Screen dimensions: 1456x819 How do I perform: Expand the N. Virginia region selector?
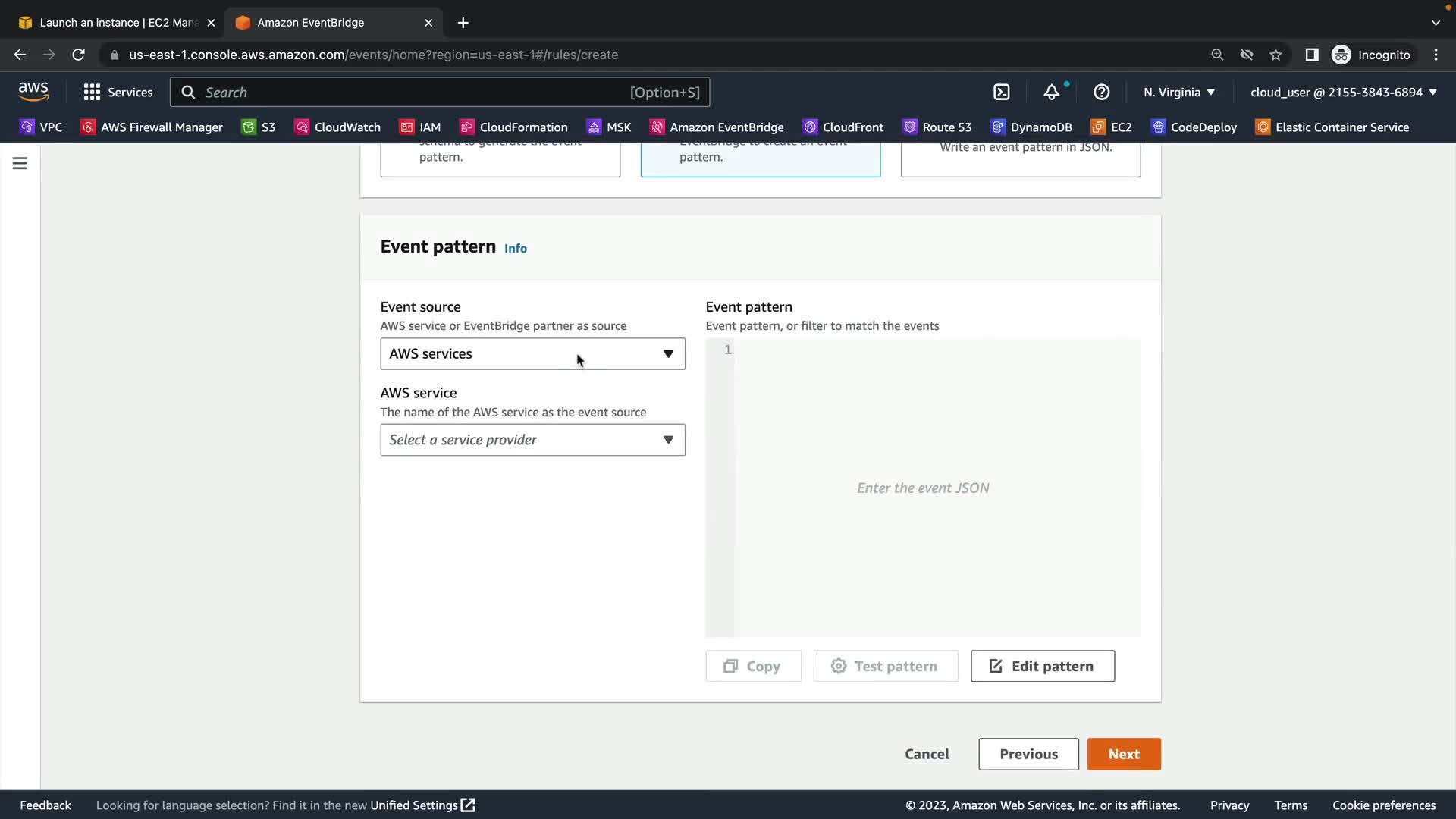pos(1179,93)
